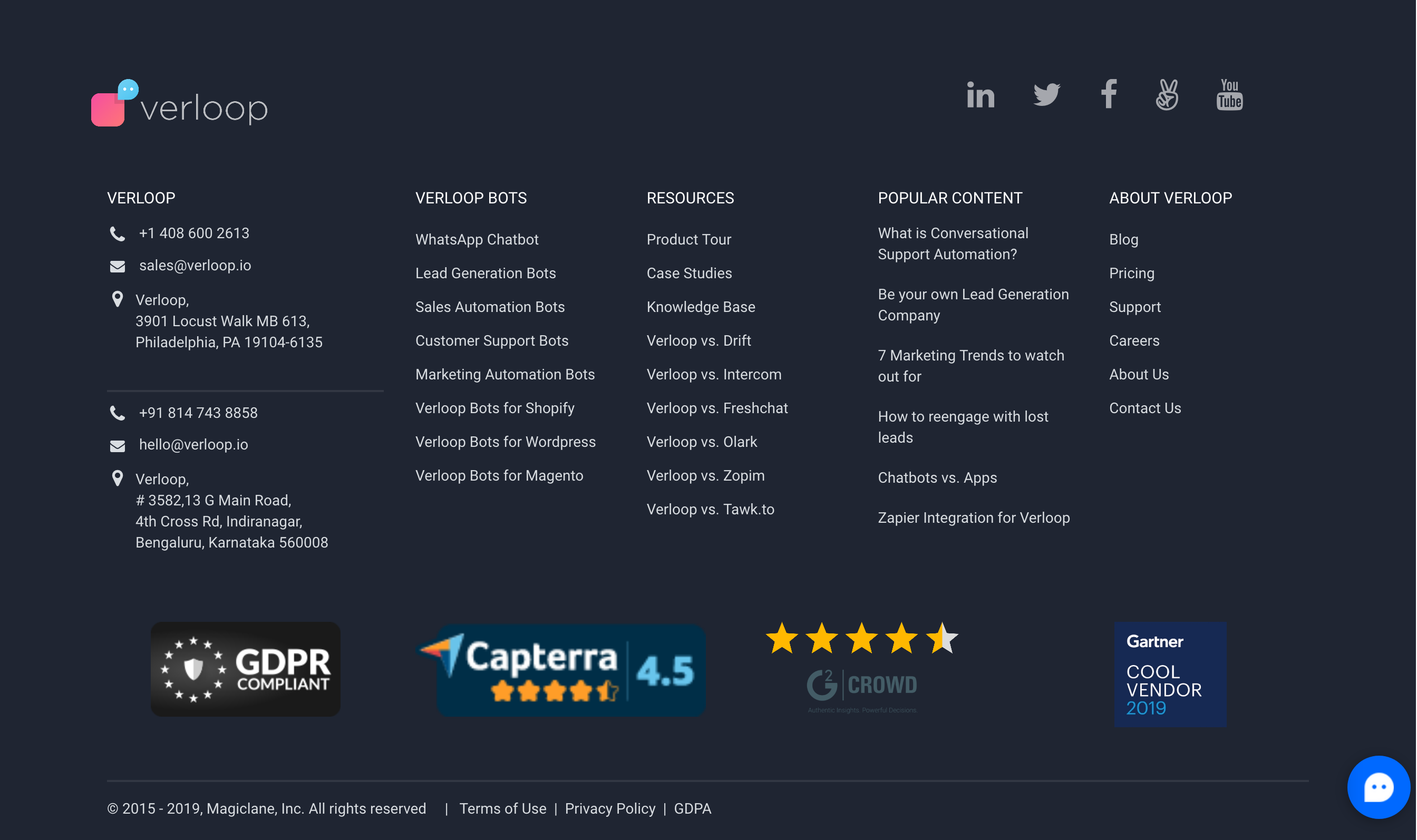The image size is (1417, 840).
Task: Open the YouTube icon
Action: [1230, 94]
